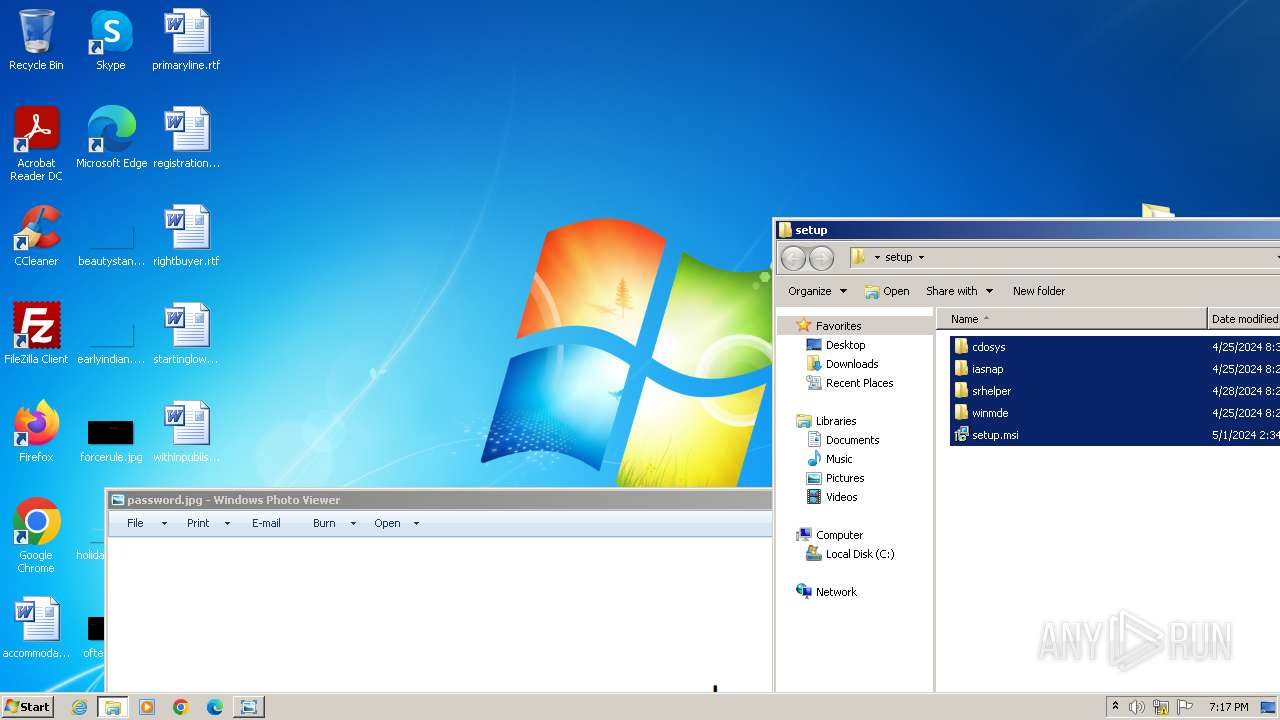Select the desktop file starting with 'startinglow'
The height and width of the screenshot is (720, 1280).
[186, 334]
